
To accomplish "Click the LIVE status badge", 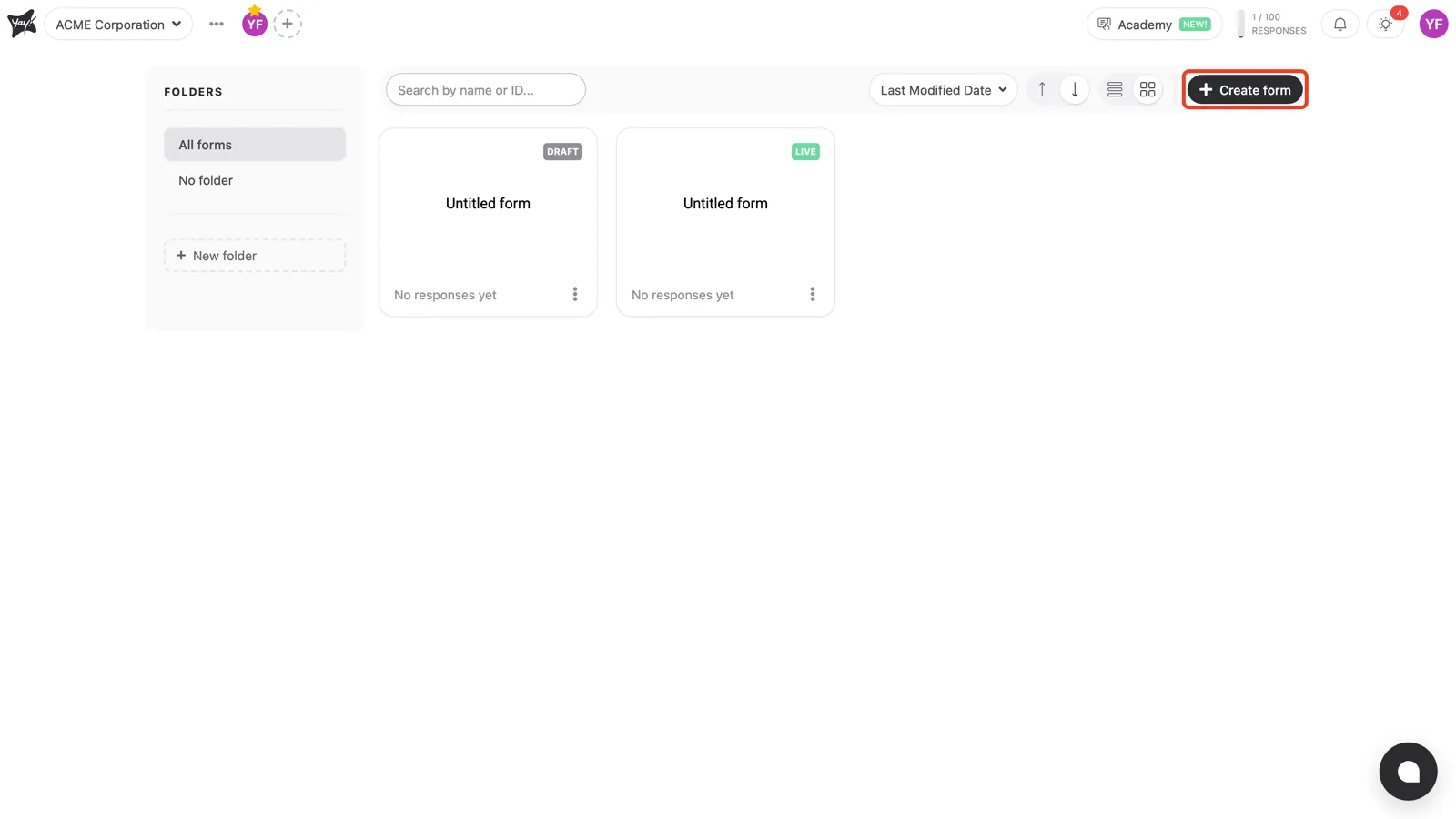I will click(805, 152).
